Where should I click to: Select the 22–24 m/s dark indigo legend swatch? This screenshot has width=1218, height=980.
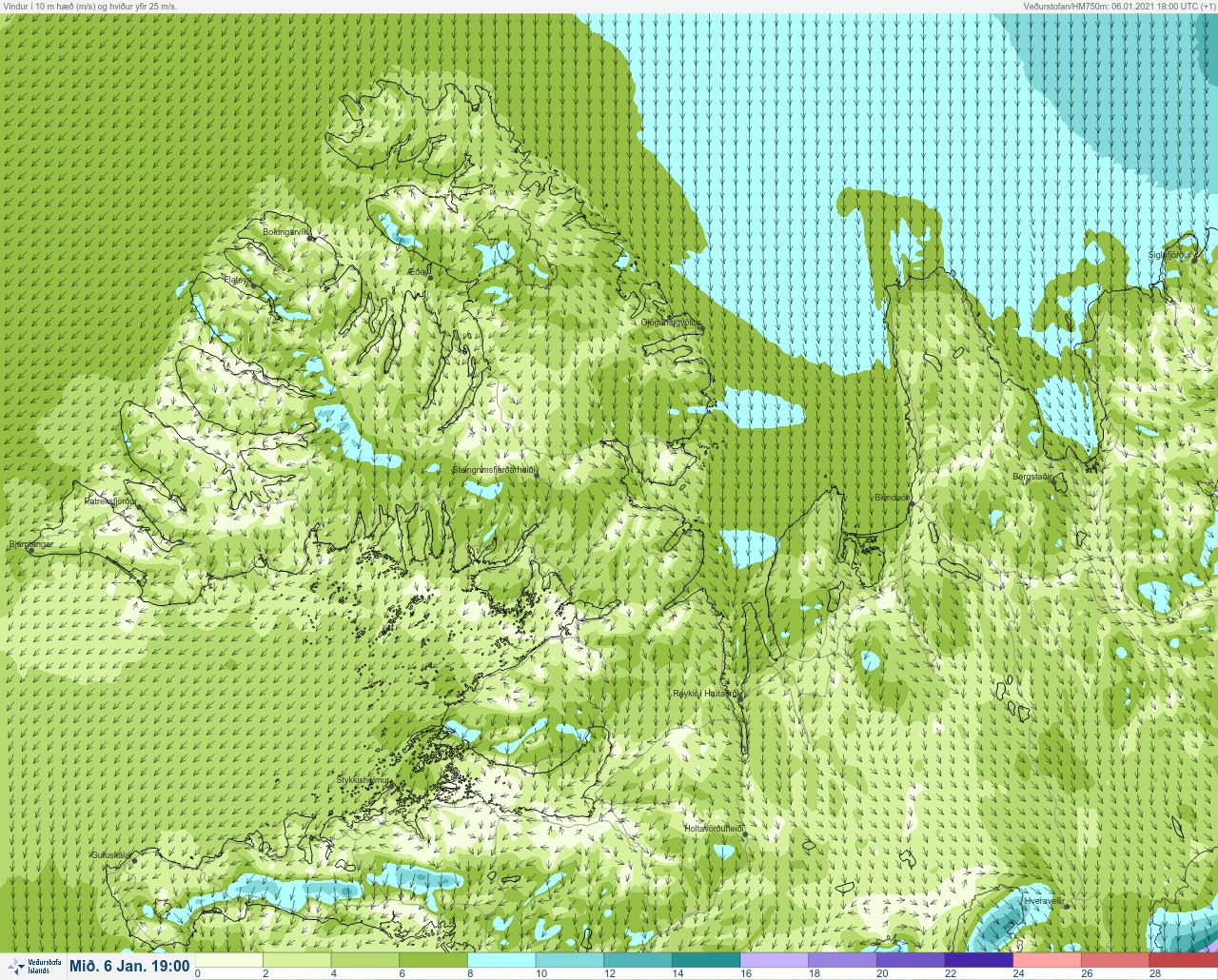tap(980, 959)
